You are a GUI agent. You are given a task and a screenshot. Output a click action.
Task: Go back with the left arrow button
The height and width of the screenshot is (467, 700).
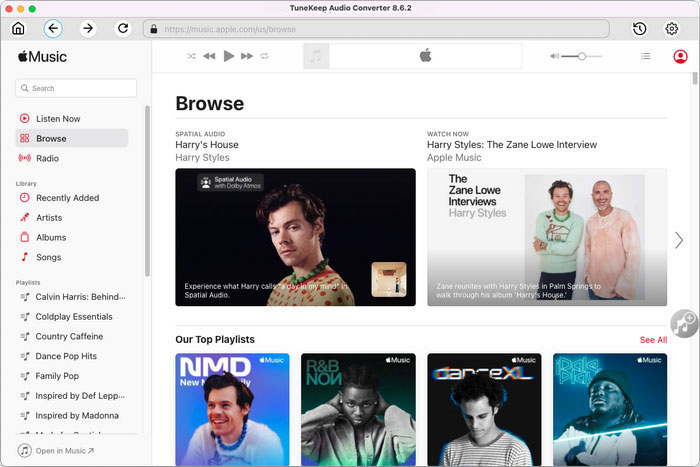(53, 29)
